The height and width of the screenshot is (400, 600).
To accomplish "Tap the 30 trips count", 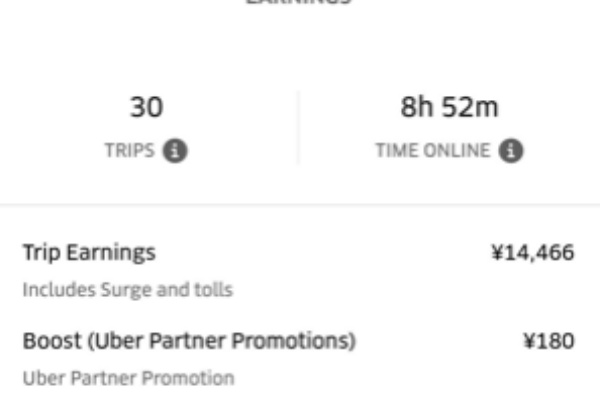I will tap(147, 107).
